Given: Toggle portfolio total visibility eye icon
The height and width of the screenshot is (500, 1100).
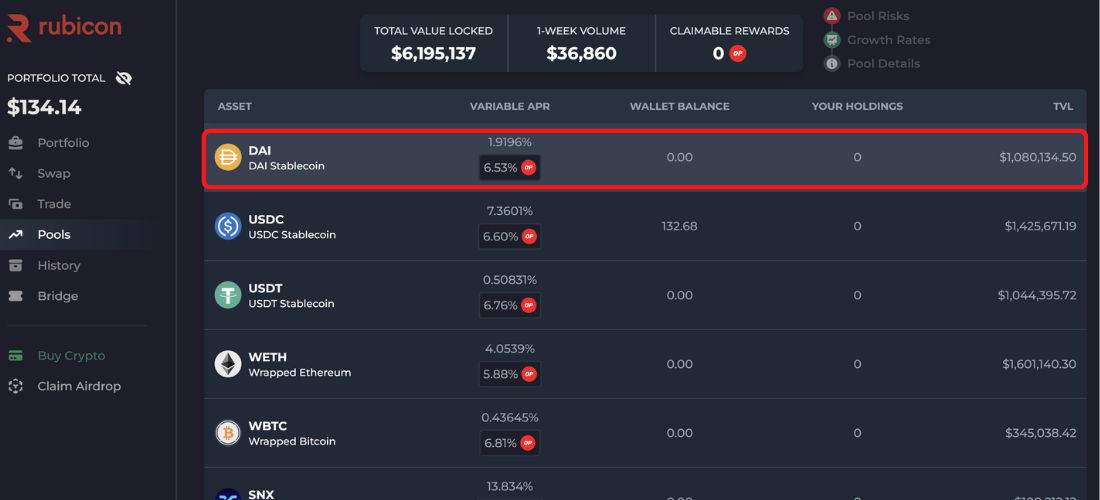Looking at the screenshot, I should point(123,78).
